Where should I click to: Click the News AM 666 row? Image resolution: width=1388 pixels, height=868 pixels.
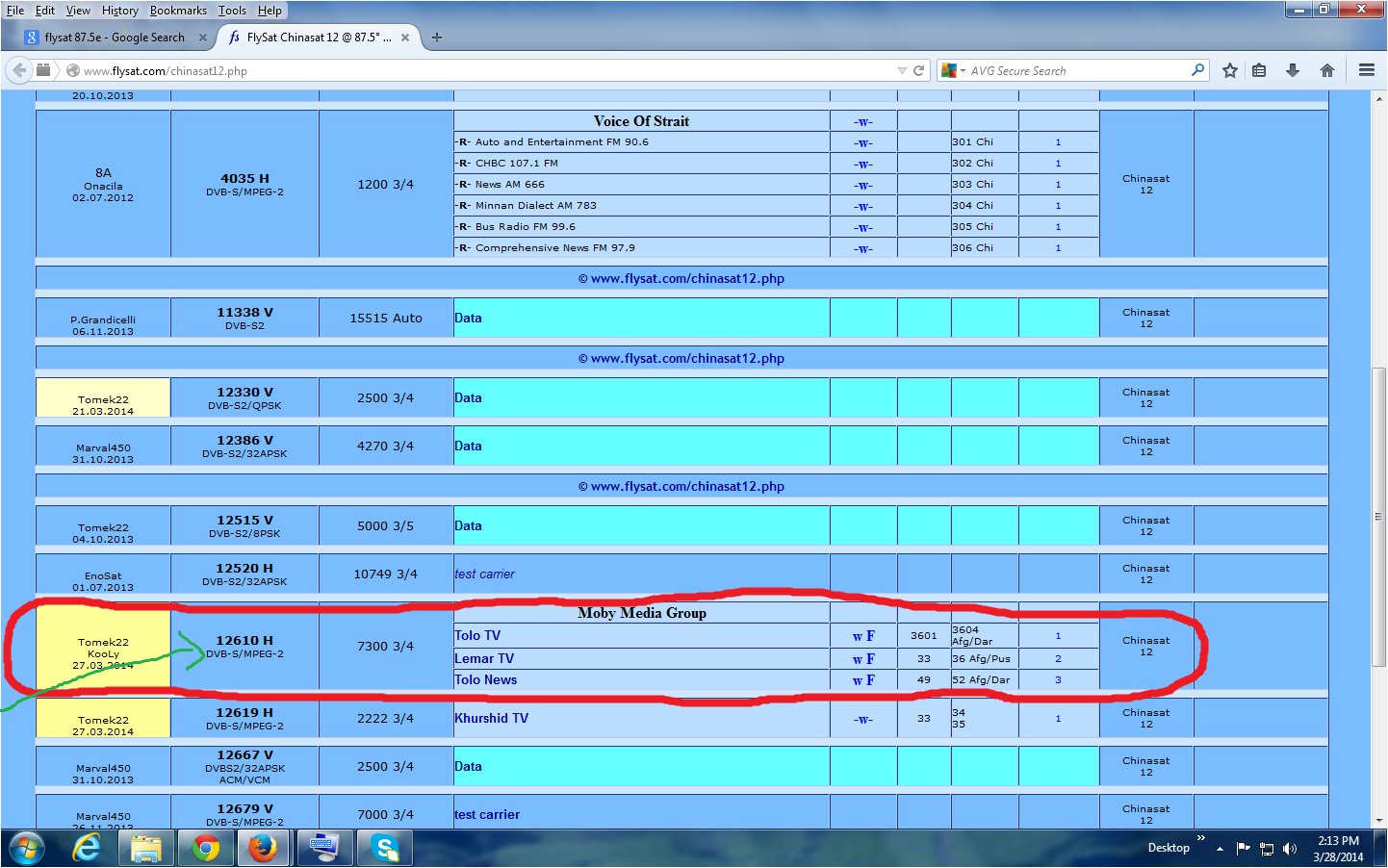coord(641,185)
